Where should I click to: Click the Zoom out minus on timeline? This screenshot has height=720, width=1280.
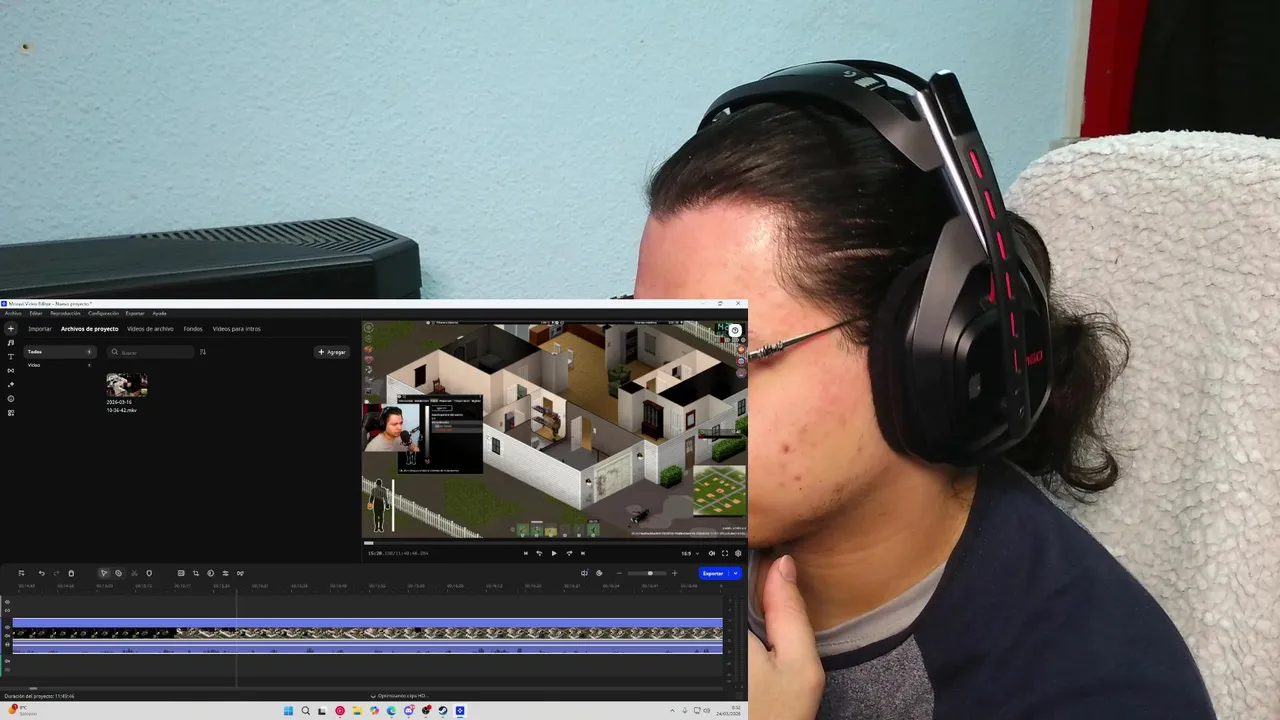tap(619, 573)
